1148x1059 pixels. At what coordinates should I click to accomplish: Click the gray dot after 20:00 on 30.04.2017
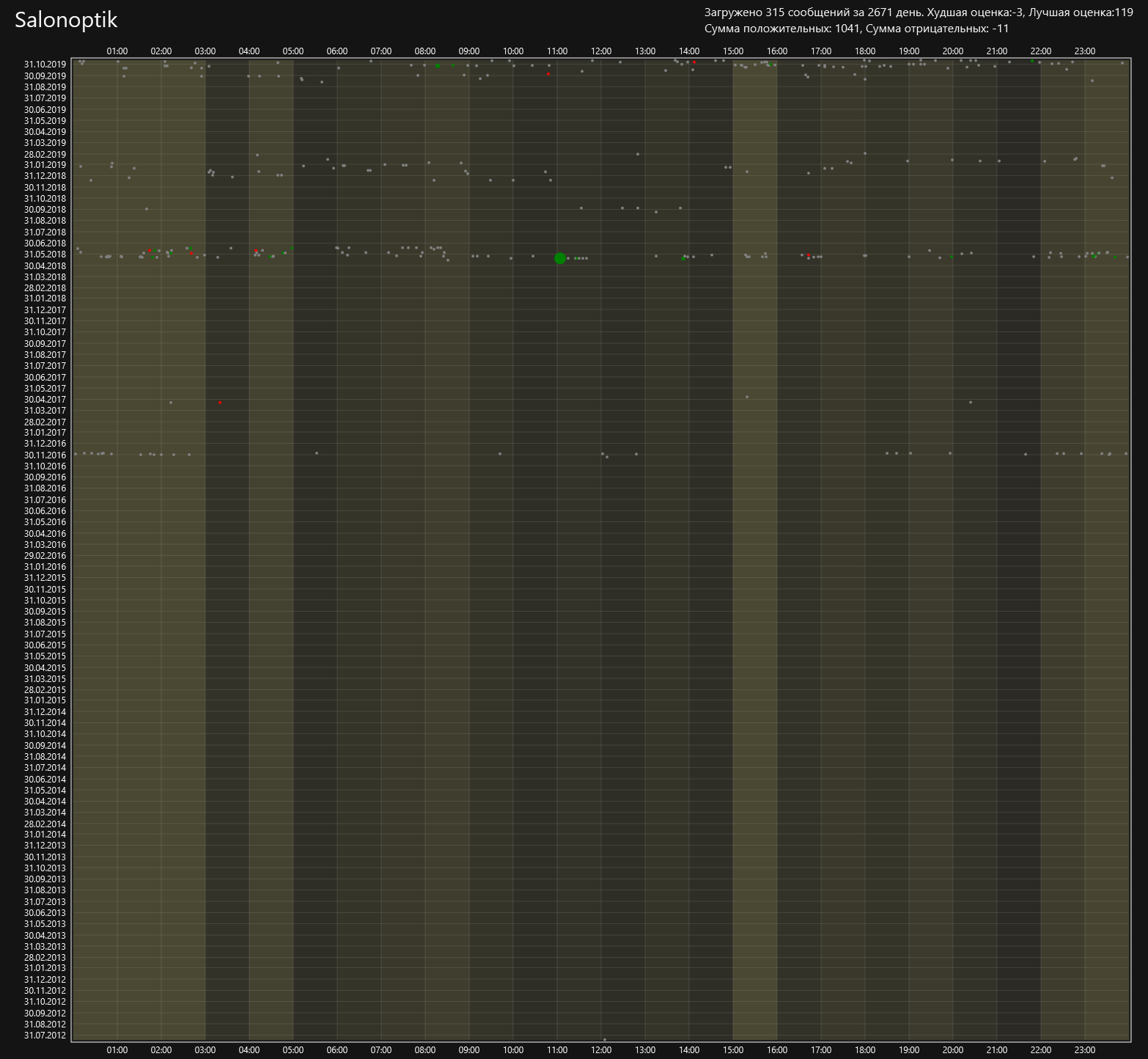971,402
